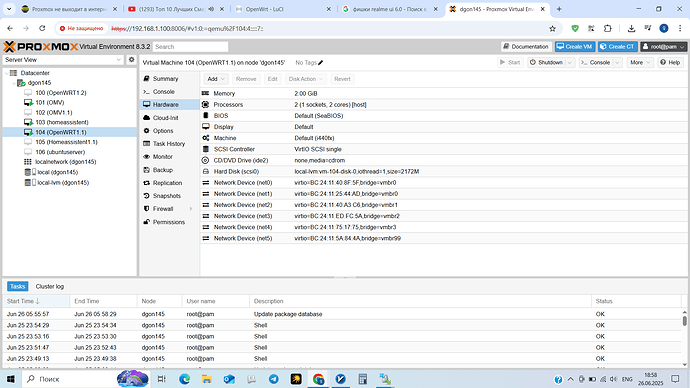Image resolution: width=690 pixels, height=388 pixels.
Task: Select VM 103 (homeassistent)
Action: [x=62, y=122]
